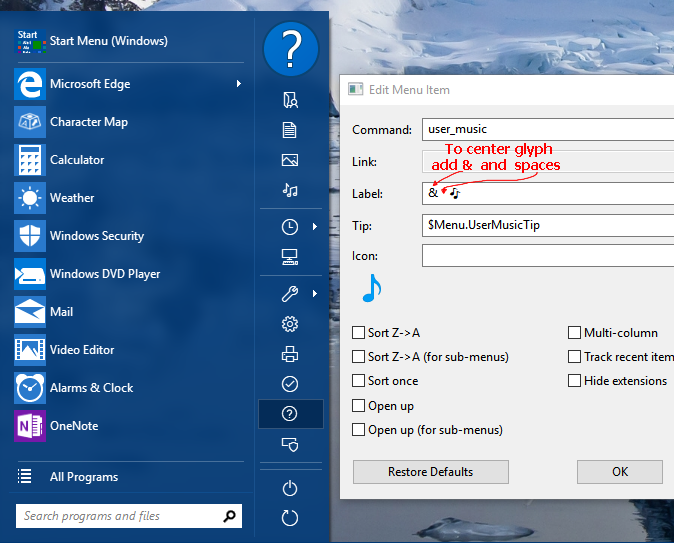Image resolution: width=674 pixels, height=543 pixels.
Task: Click the Command field with user_music
Action: [x=548, y=129]
